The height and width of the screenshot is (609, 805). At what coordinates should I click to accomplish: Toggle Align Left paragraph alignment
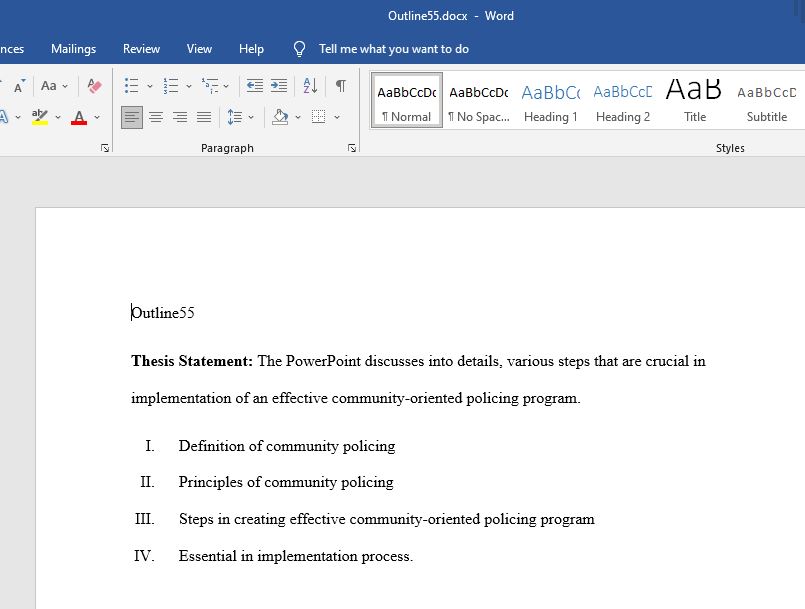(x=132, y=117)
